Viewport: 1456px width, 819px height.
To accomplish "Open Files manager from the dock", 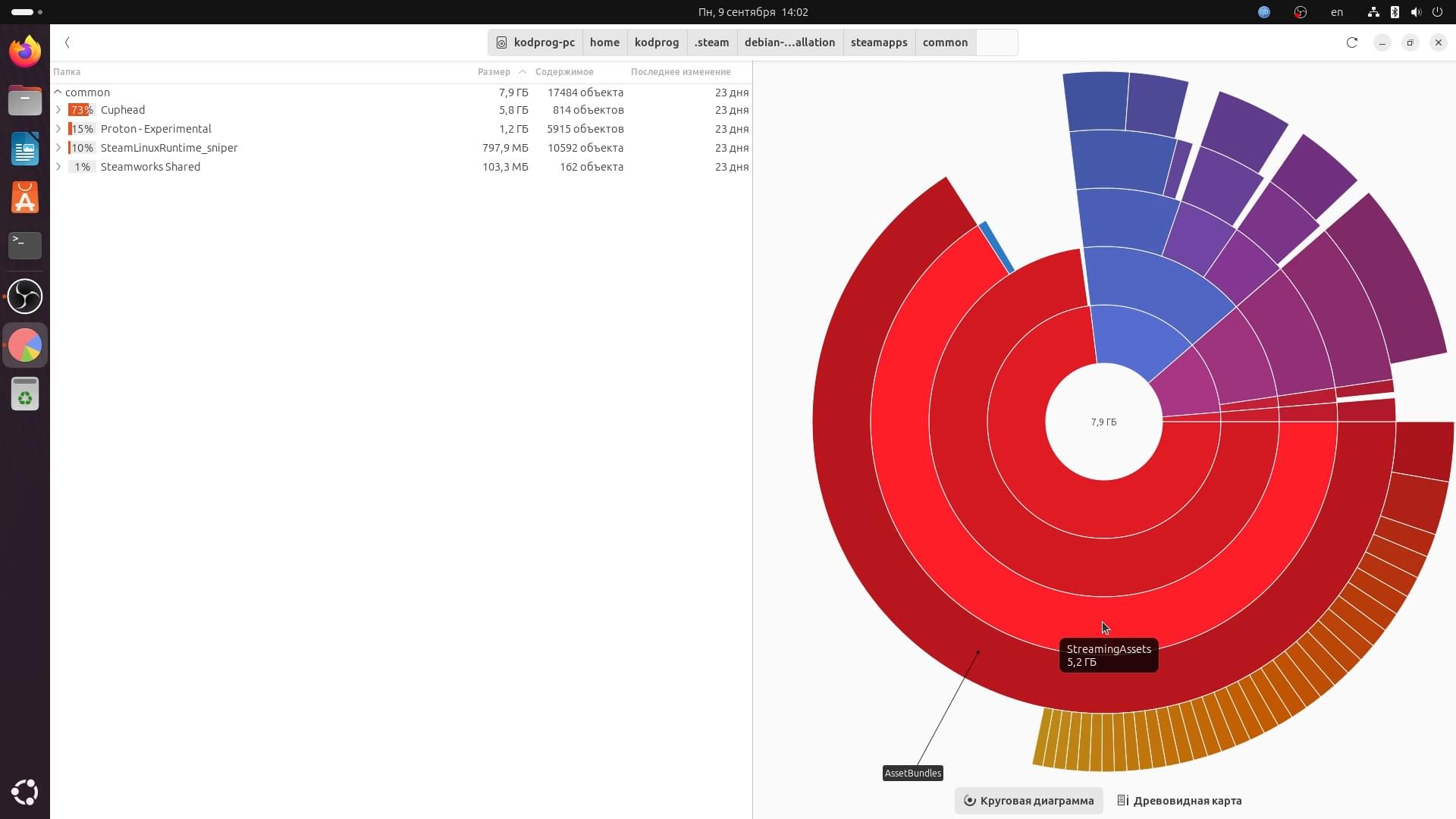I will click(25, 100).
